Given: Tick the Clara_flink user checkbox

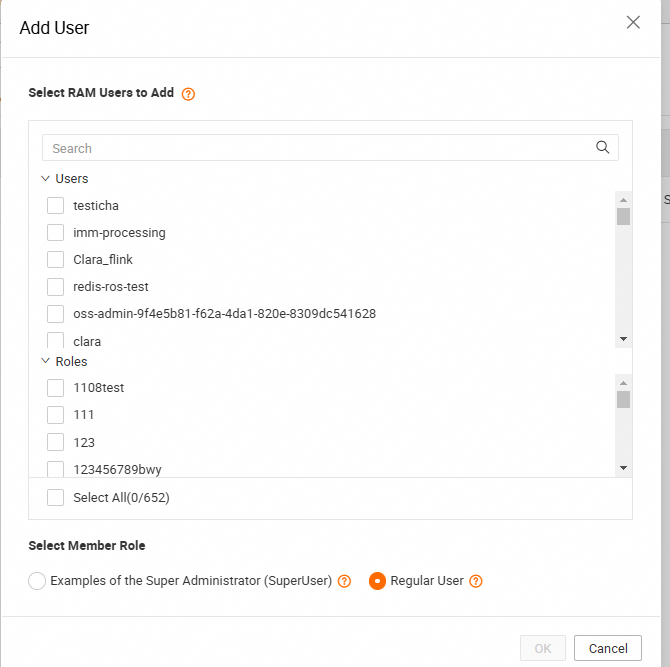Looking at the screenshot, I should tap(56, 260).
